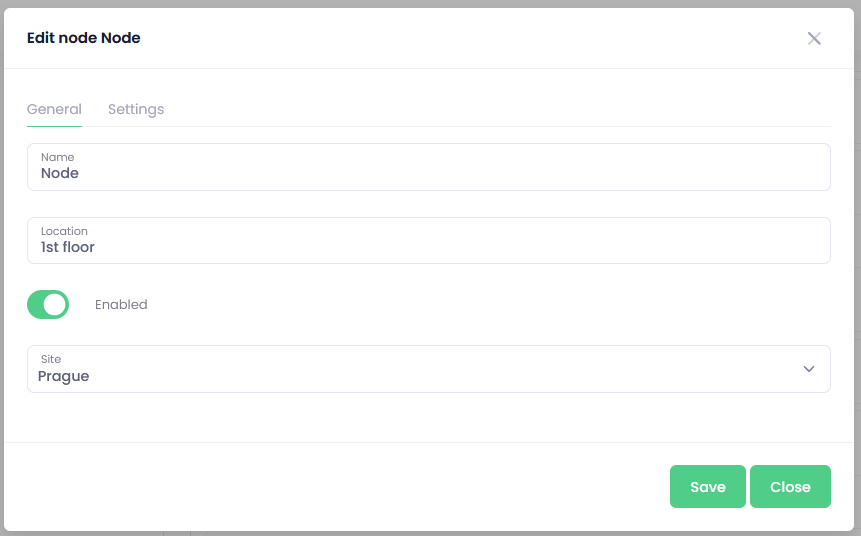Save the node changes
The height and width of the screenshot is (536, 861).
(707, 487)
